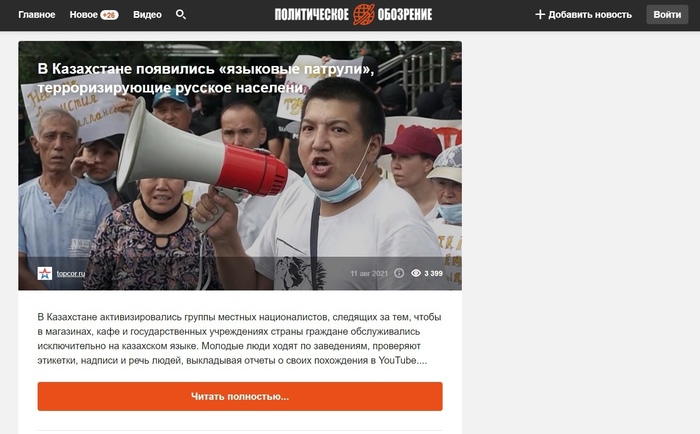Go to the Главное section
The height and width of the screenshot is (434, 700).
point(37,15)
